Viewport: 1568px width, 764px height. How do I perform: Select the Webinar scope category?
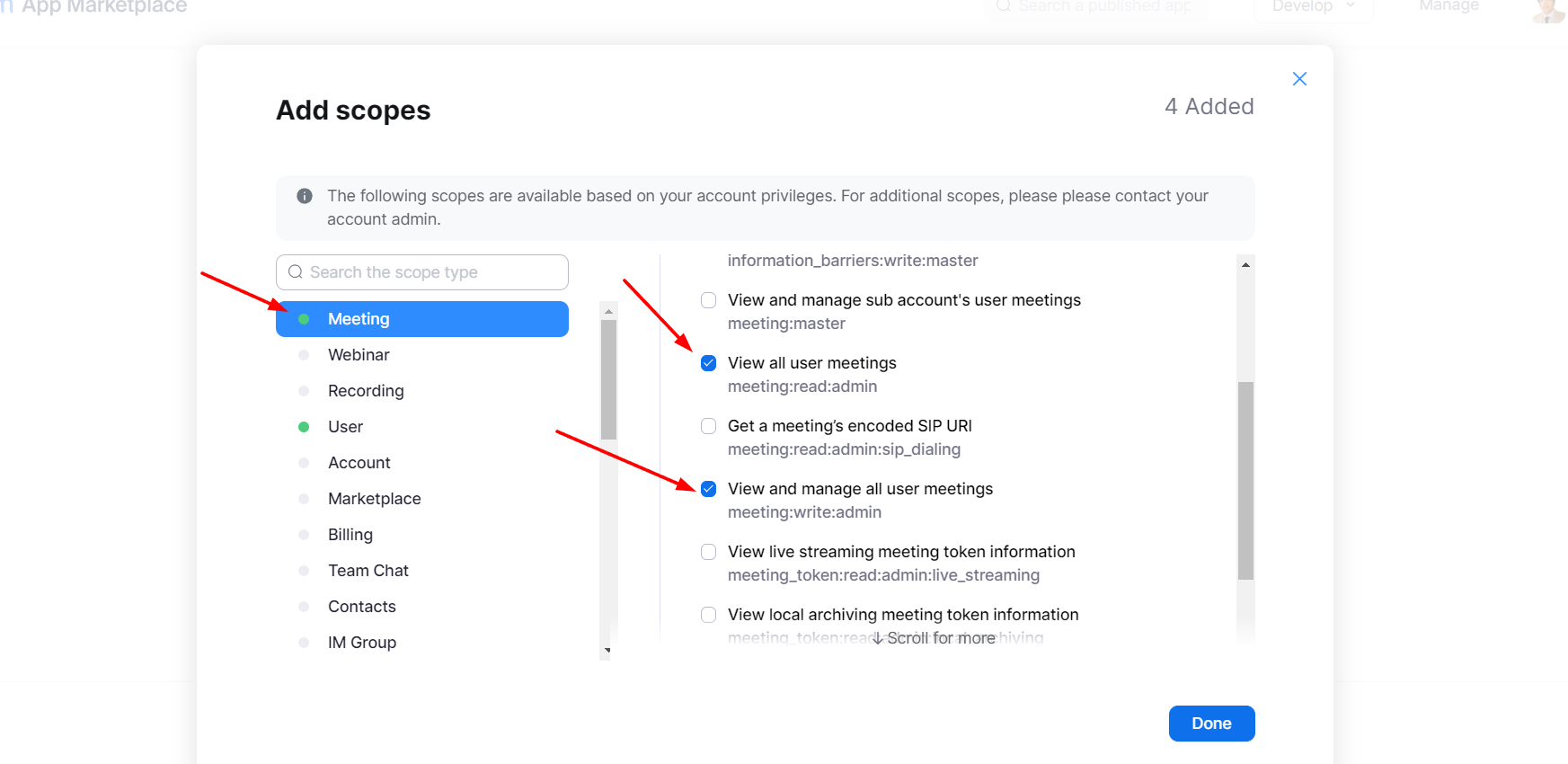click(x=359, y=355)
